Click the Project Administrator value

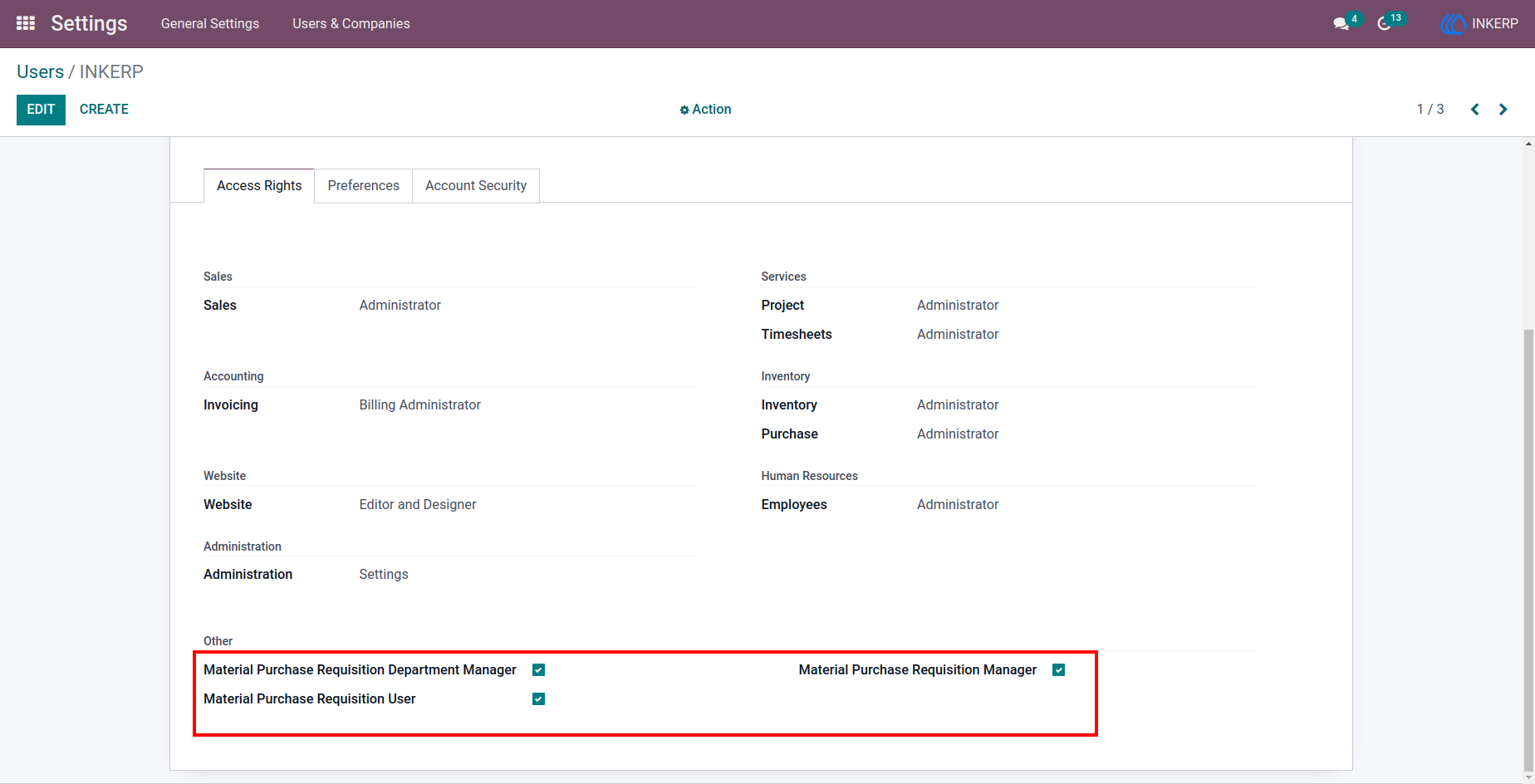pyautogui.click(x=958, y=306)
